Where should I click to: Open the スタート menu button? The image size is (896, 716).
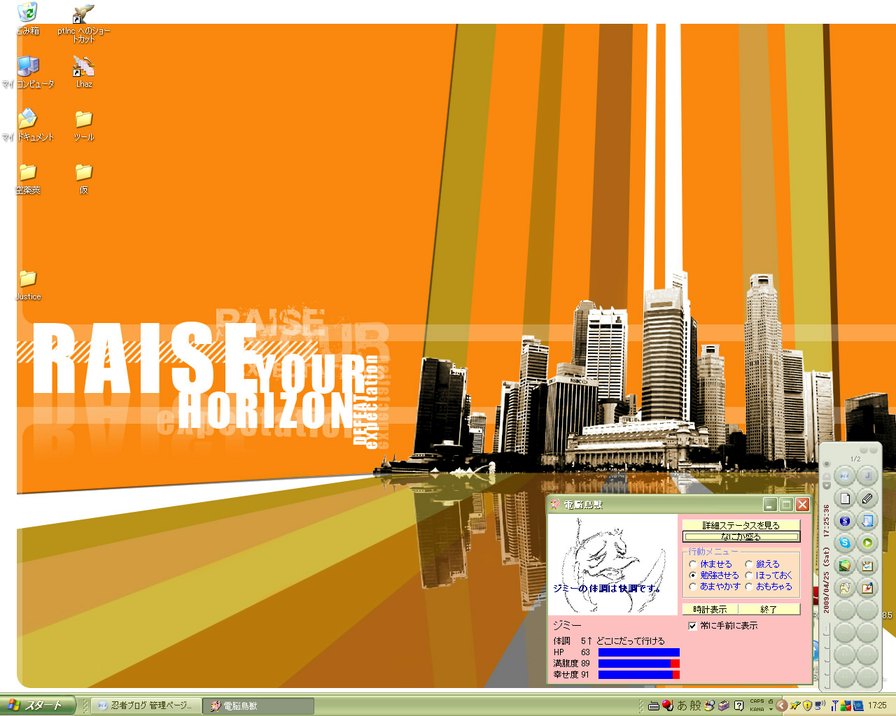point(37,706)
